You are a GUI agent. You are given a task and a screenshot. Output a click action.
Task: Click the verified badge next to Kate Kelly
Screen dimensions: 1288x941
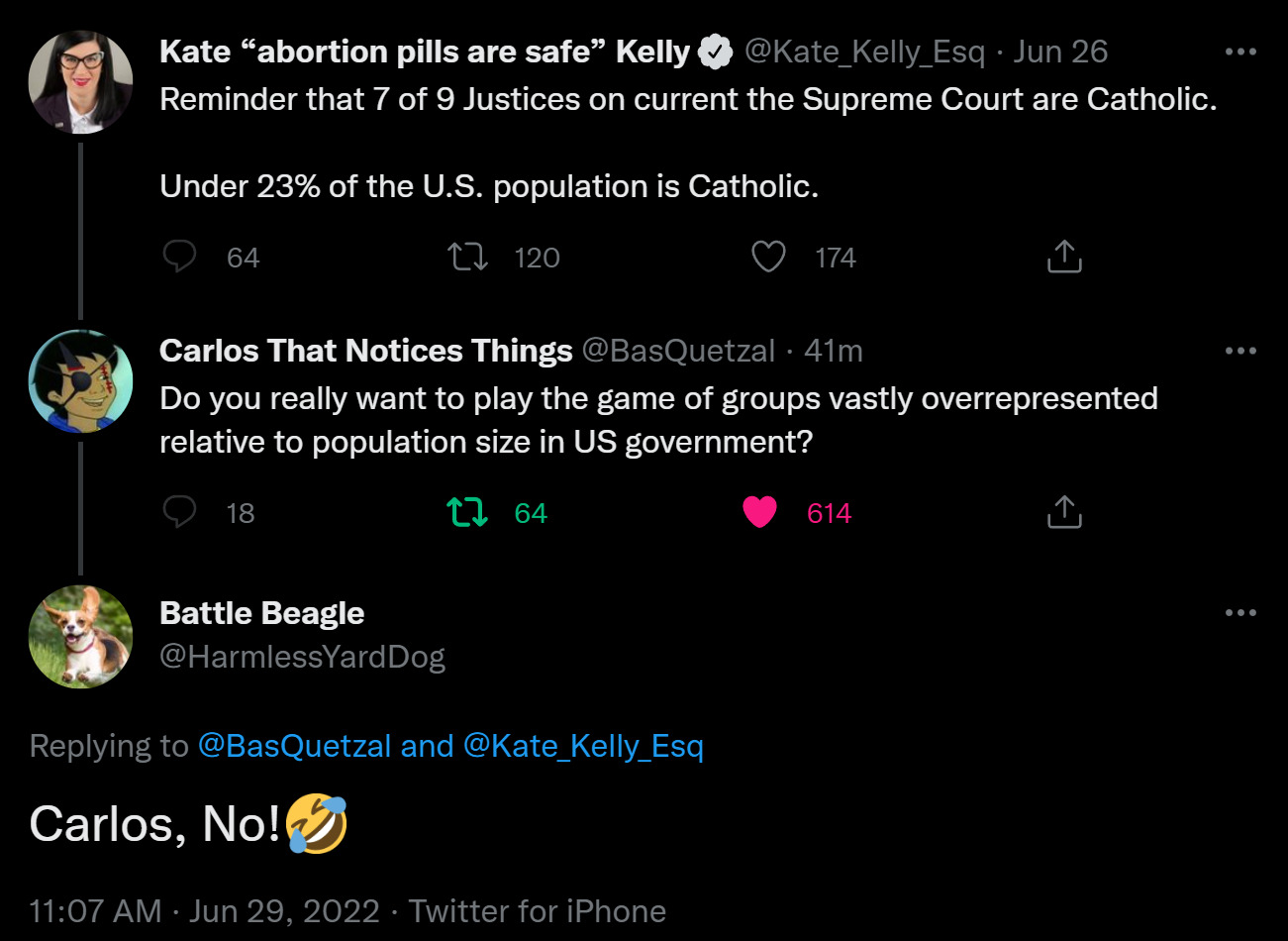tap(716, 52)
